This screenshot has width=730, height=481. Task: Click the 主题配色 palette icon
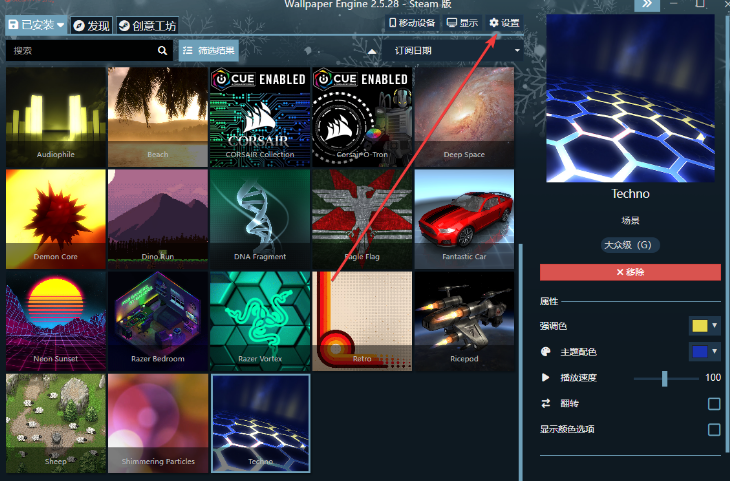pyautogui.click(x=545, y=352)
